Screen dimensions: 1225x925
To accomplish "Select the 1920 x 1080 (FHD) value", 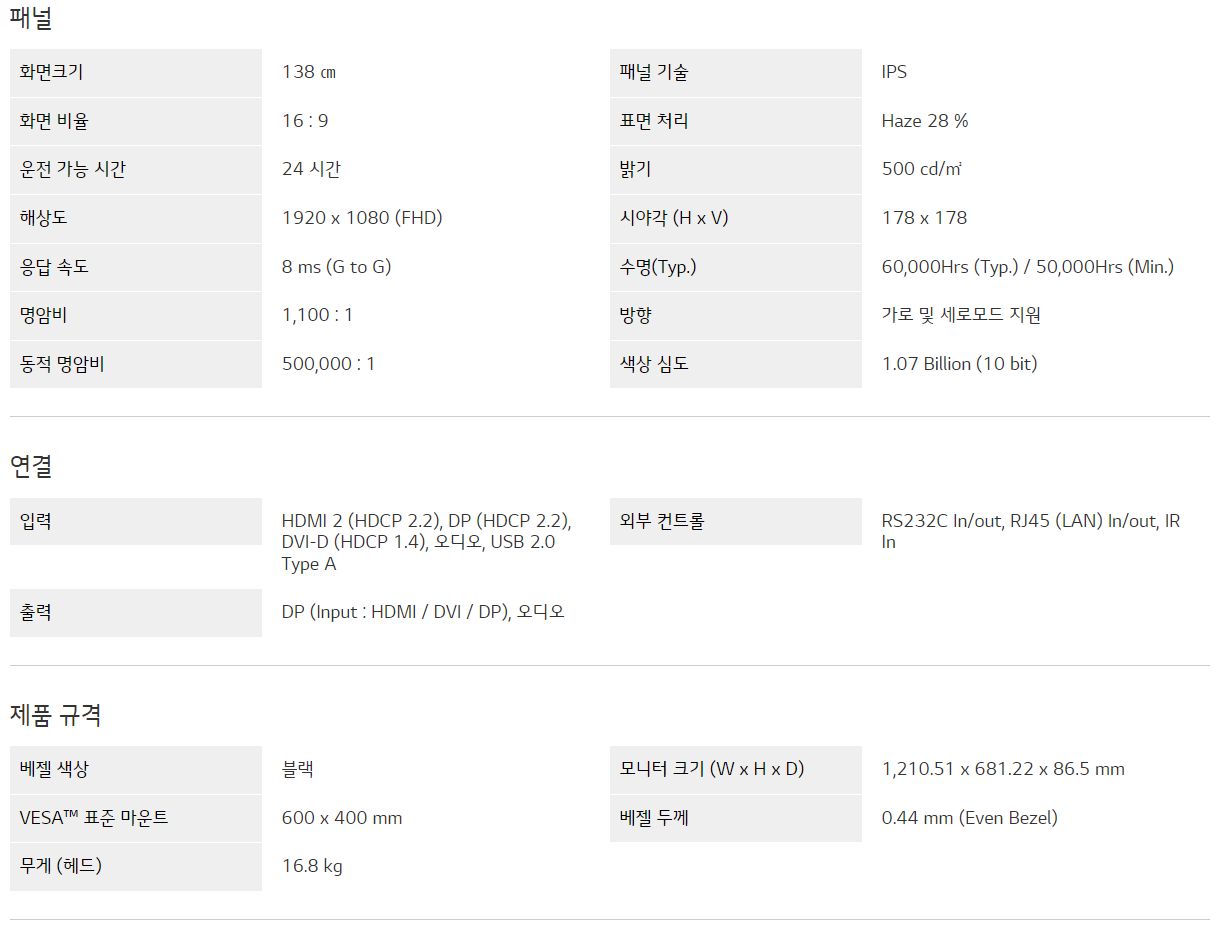I will point(362,218).
